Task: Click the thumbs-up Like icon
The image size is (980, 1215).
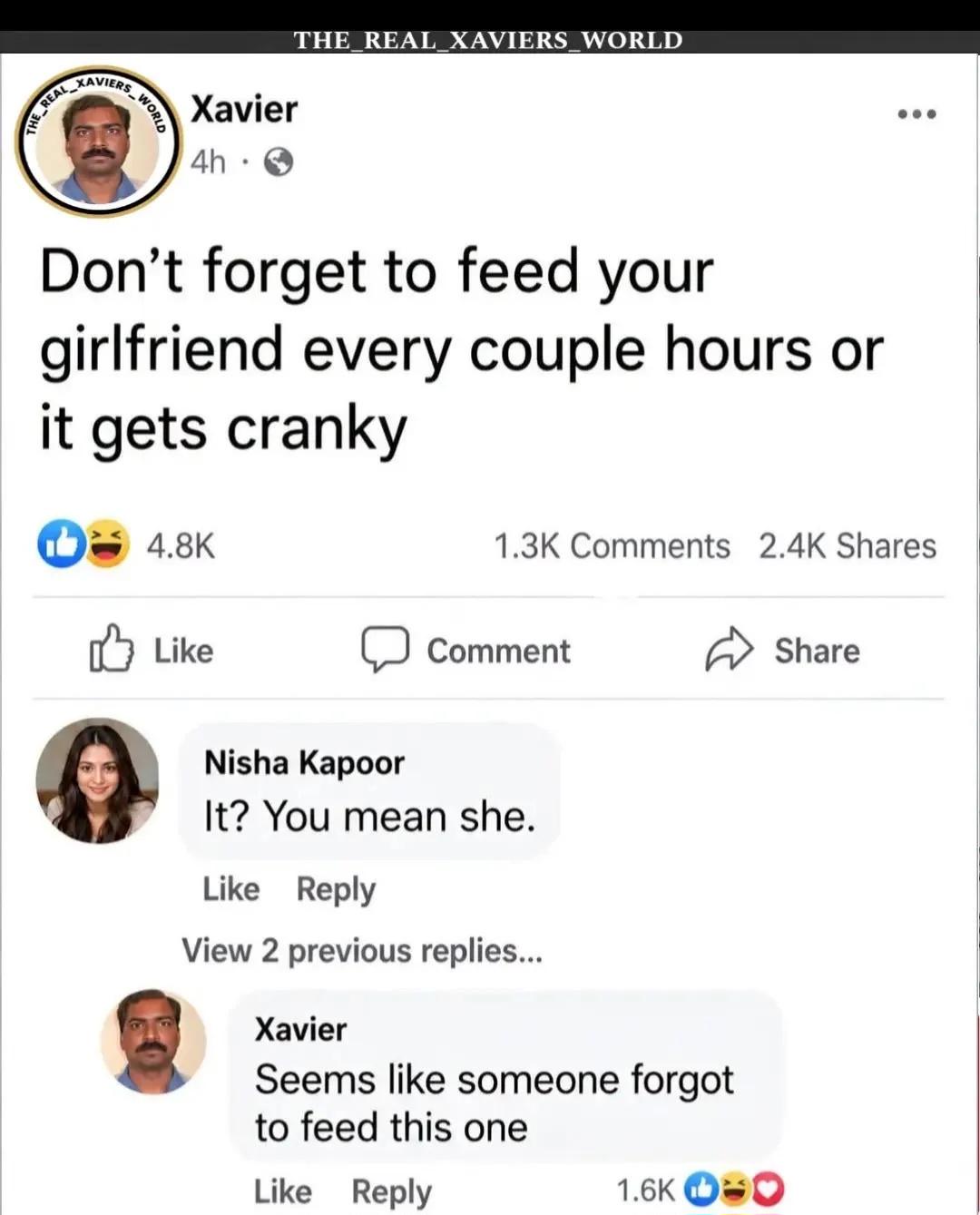Action: tap(111, 649)
